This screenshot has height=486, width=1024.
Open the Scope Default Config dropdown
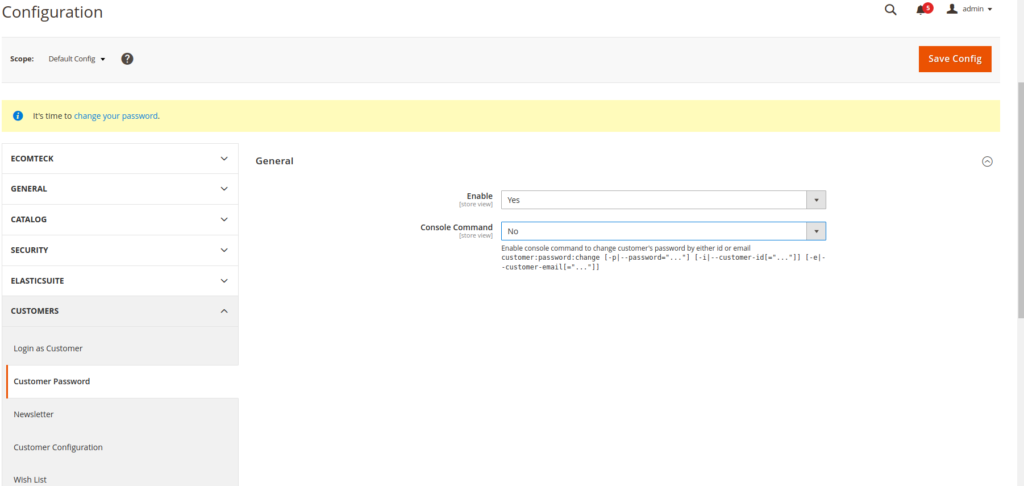(x=77, y=59)
